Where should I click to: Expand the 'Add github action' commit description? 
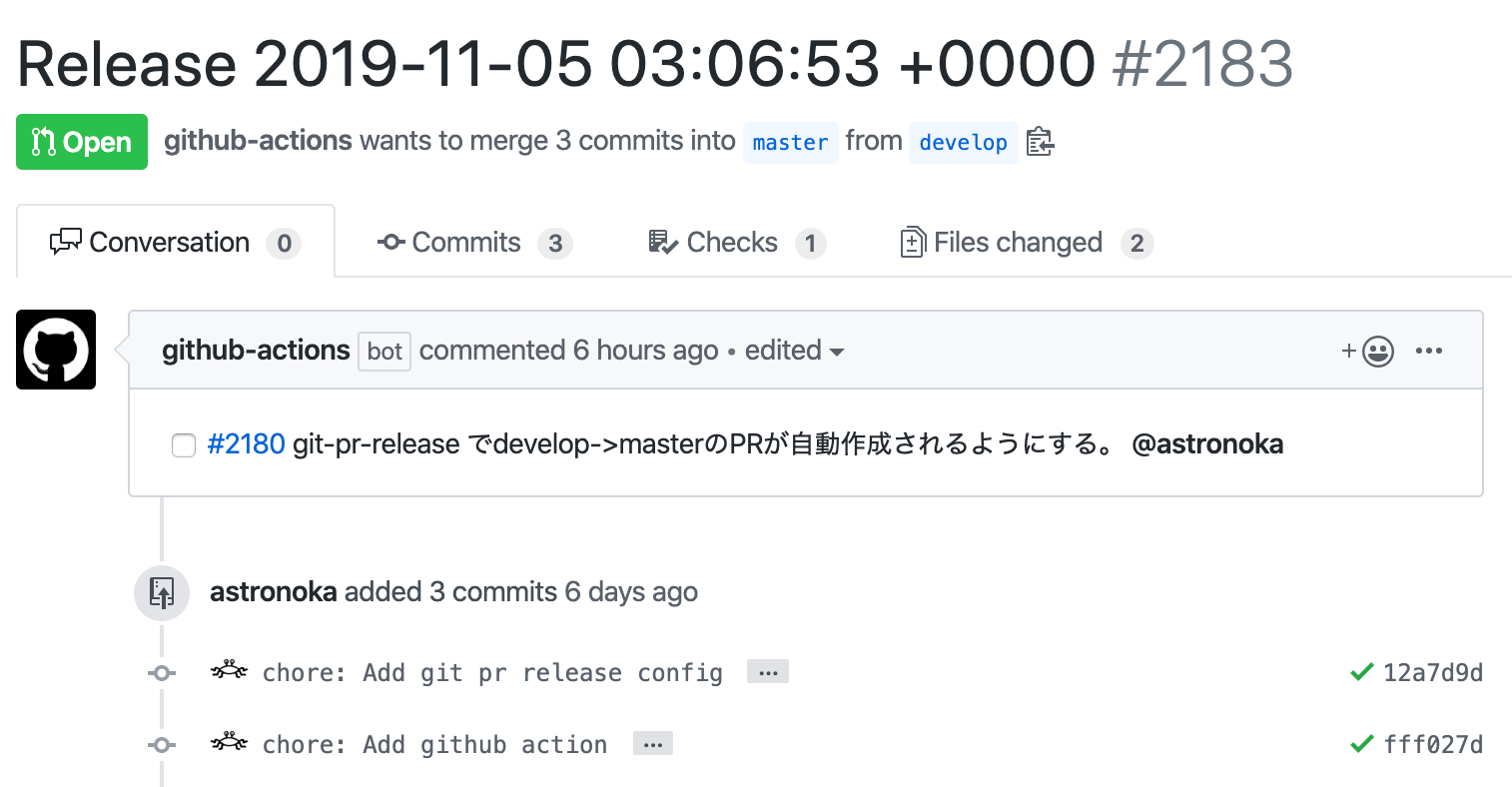click(653, 744)
